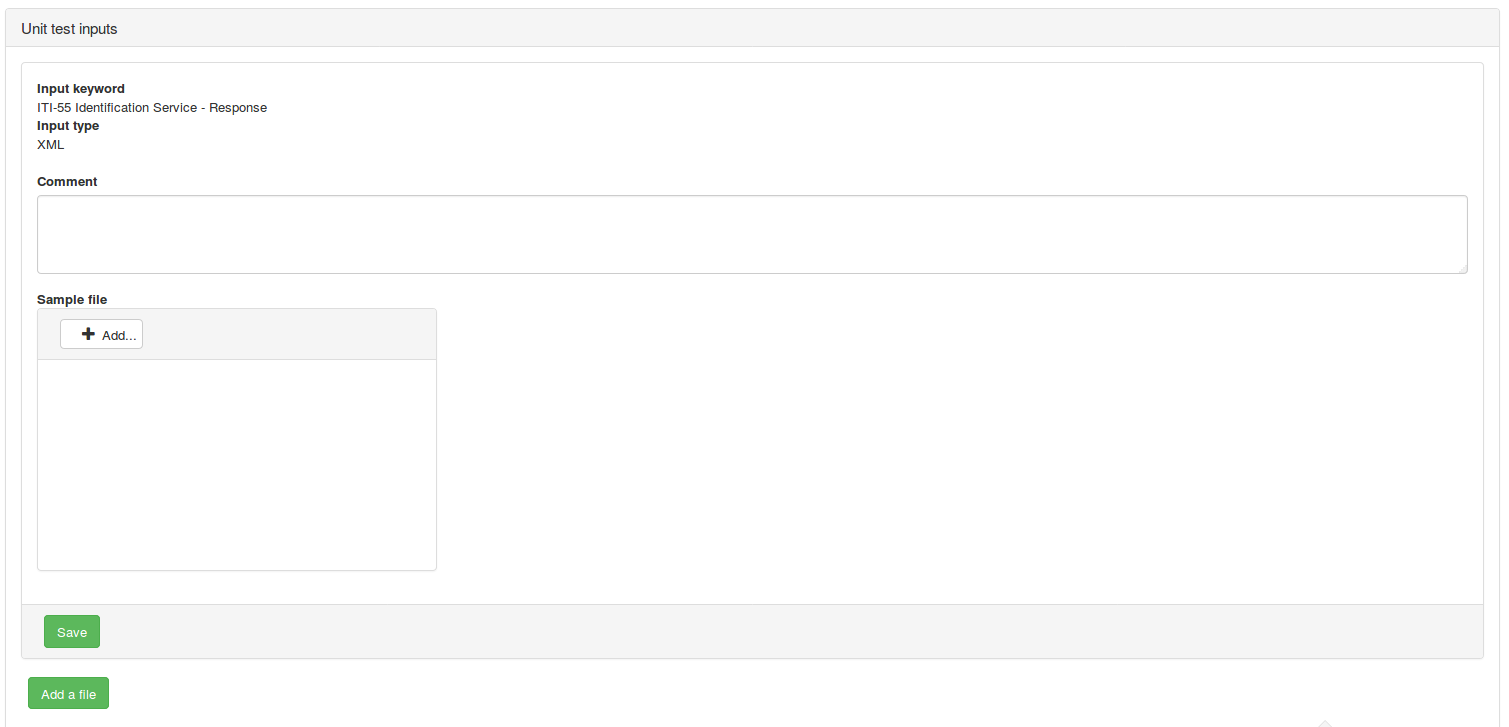Select the "ITI-55 Identification Service - Response" text

click(x=152, y=107)
